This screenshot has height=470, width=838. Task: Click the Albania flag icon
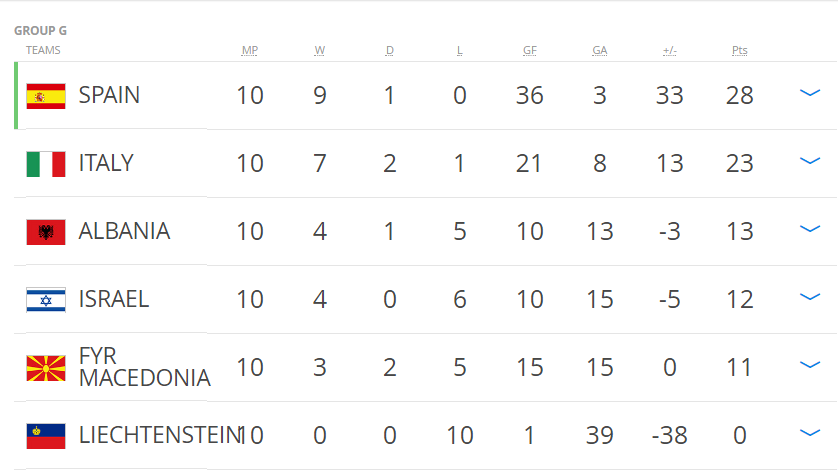(x=46, y=232)
